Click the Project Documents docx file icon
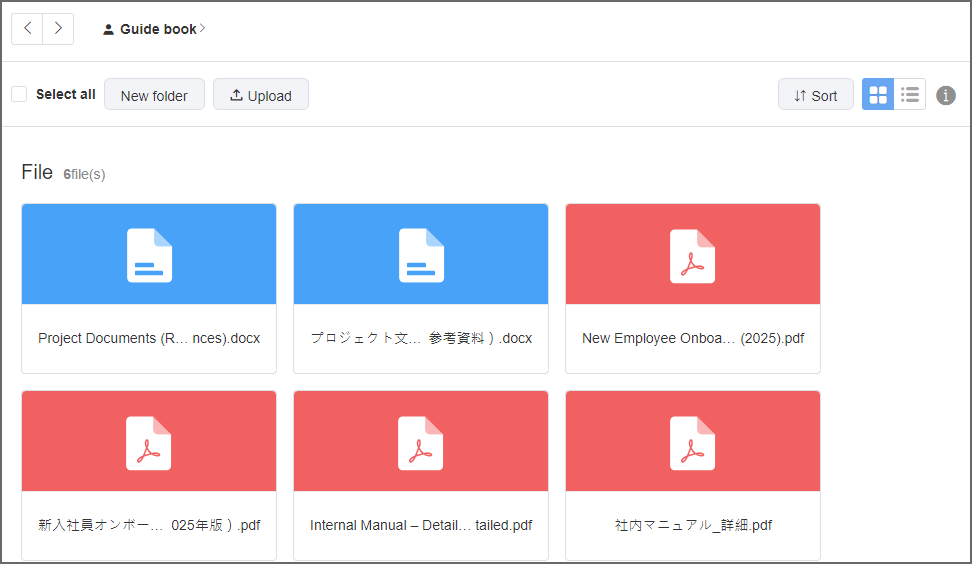 click(x=149, y=255)
